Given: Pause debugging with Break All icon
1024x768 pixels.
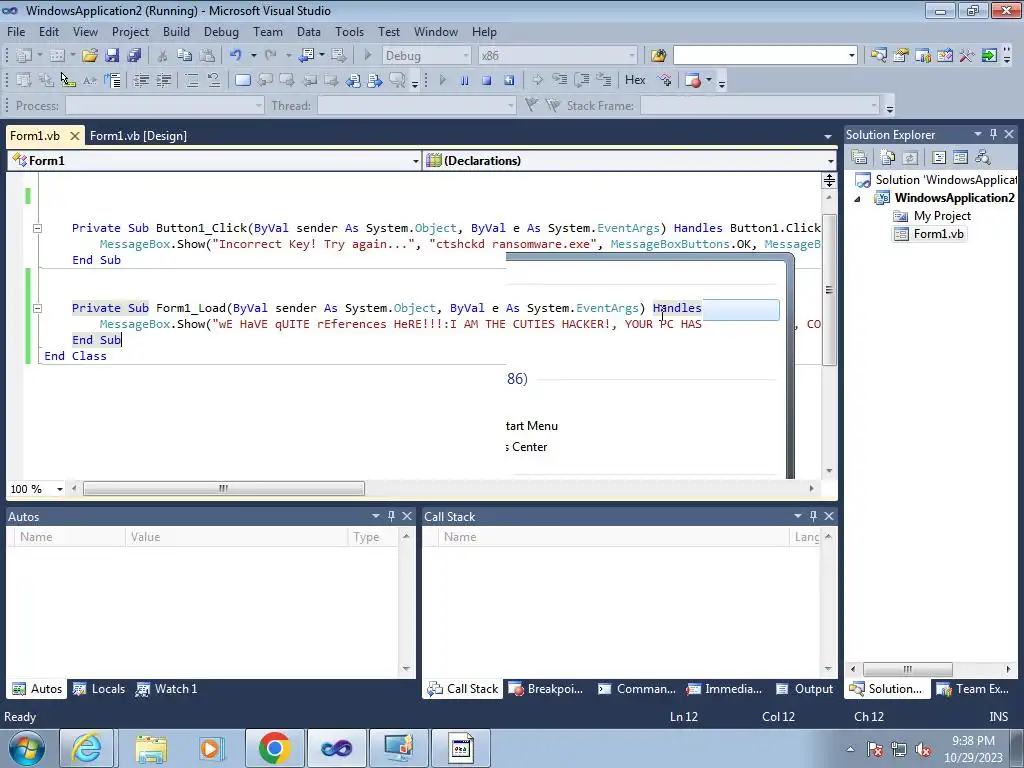Looking at the screenshot, I should (x=464, y=80).
